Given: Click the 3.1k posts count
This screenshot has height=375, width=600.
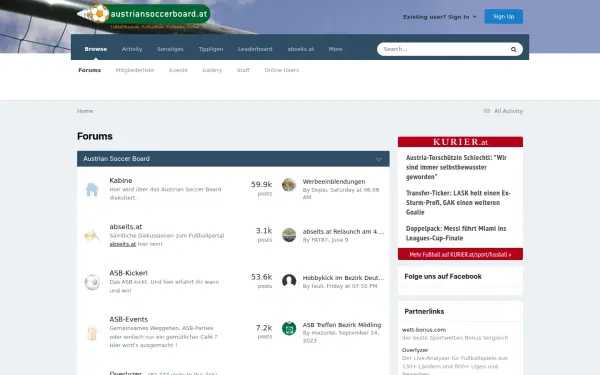Looking at the screenshot, I should tap(264, 231).
